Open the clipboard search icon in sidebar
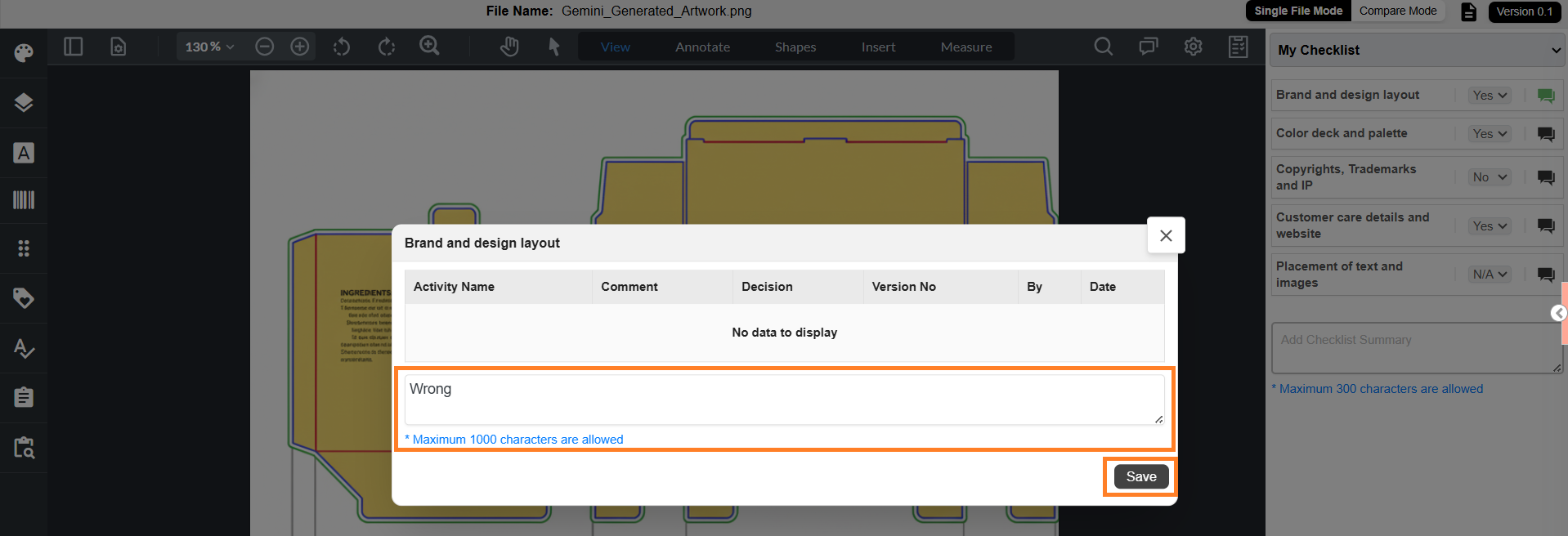The image size is (1568, 536). [24, 447]
